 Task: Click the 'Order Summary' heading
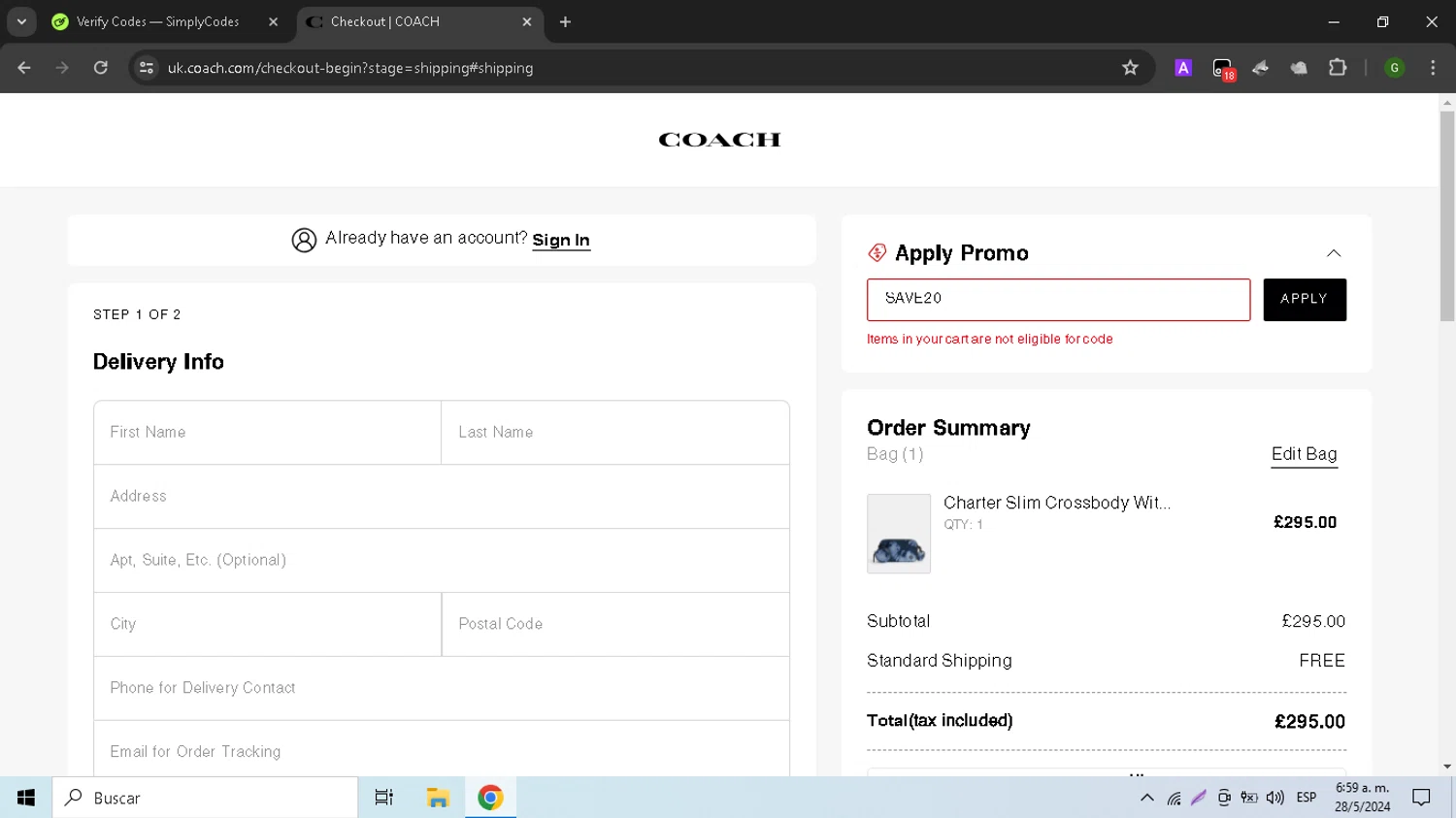point(948,428)
